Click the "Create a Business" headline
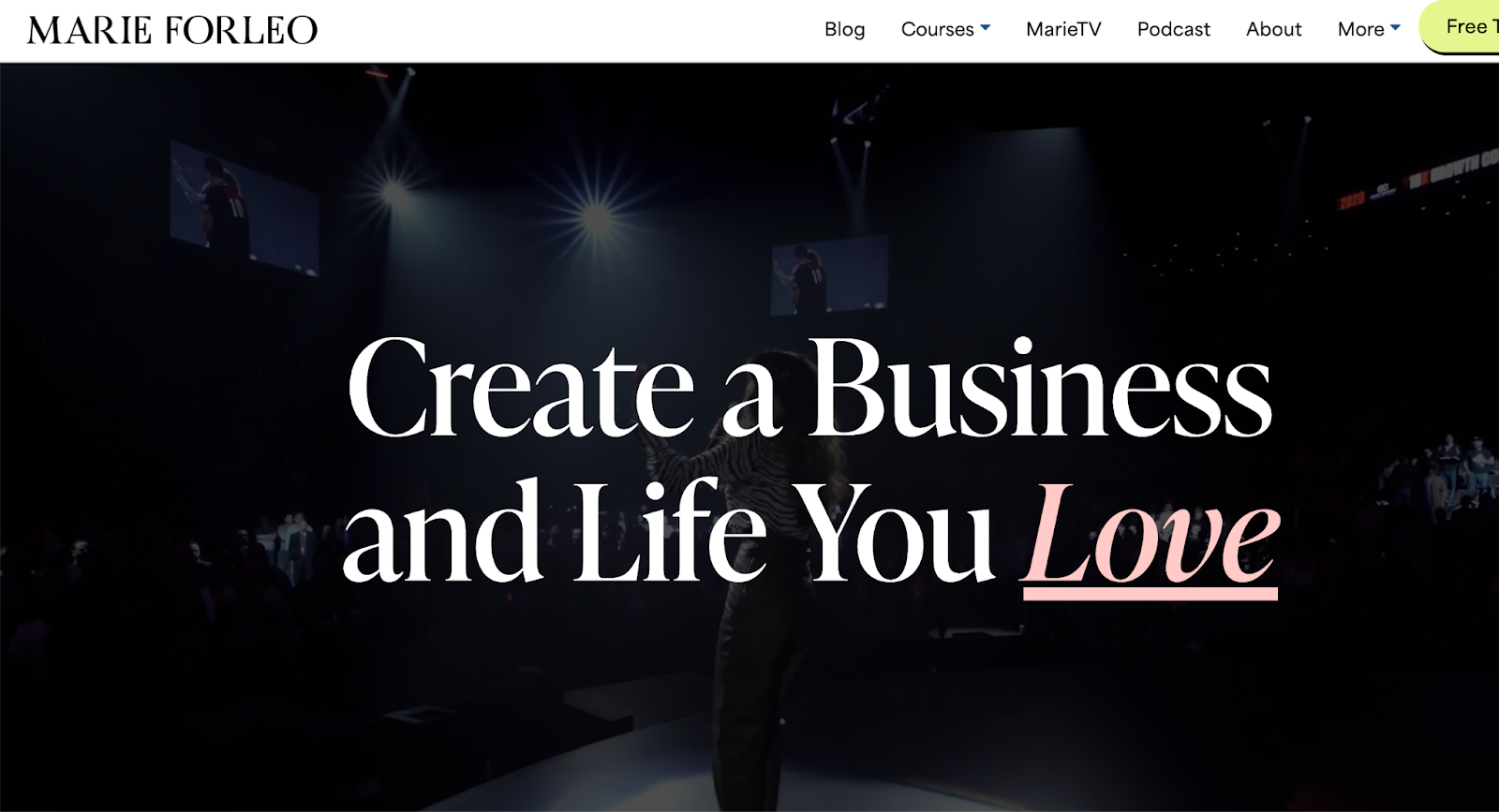 pyautogui.click(x=810, y=388)
